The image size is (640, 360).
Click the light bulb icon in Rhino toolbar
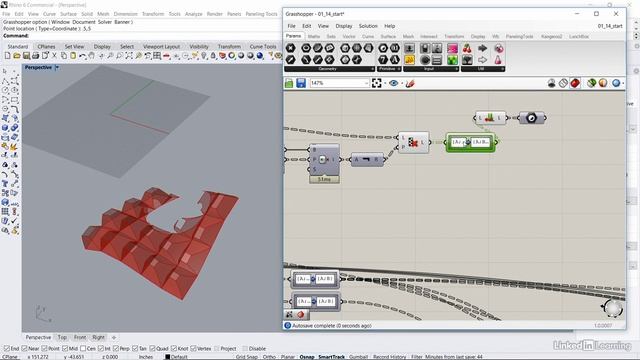tap(204, 56)
